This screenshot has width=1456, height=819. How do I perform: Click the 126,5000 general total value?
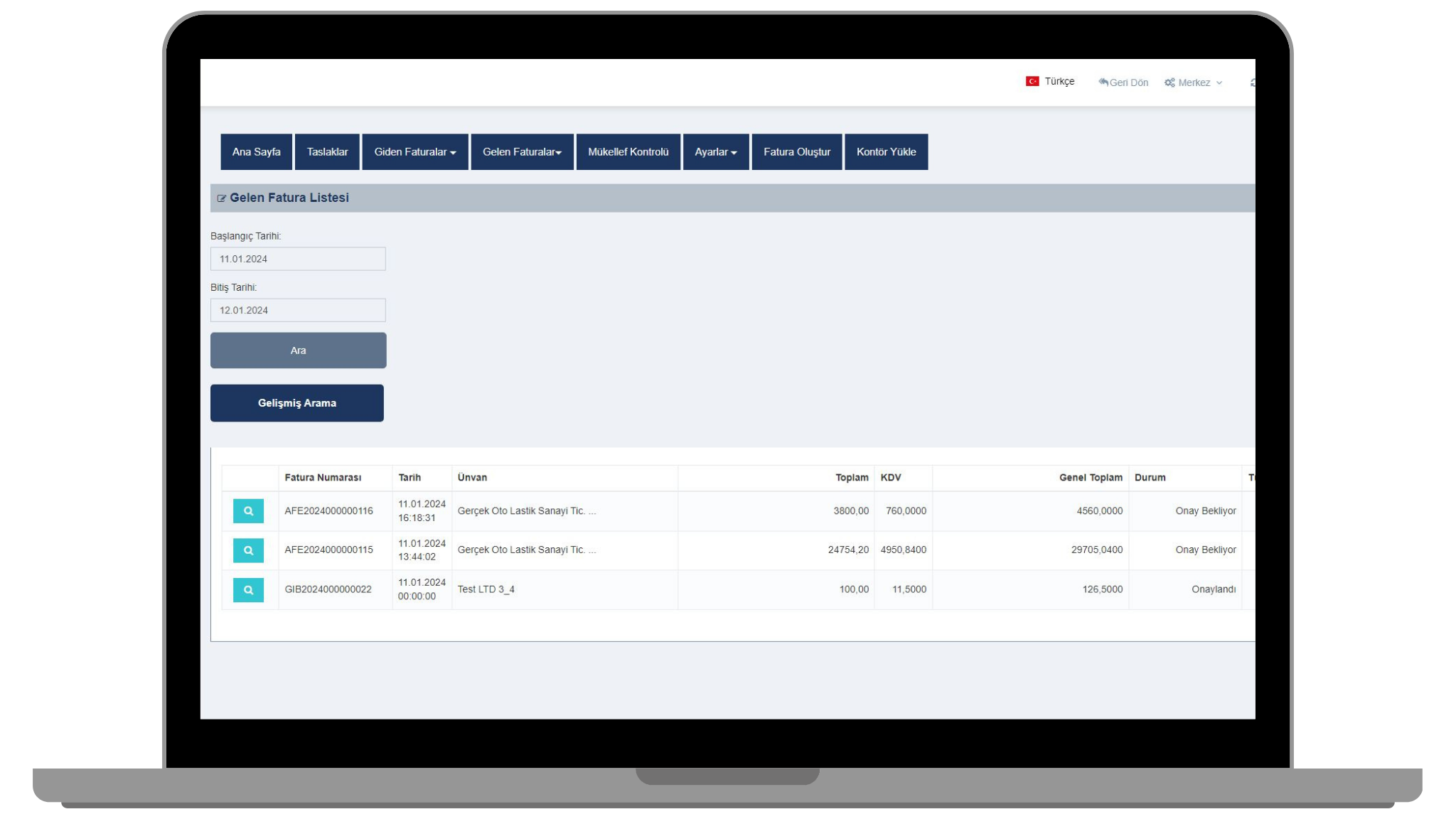point(1103,589)
